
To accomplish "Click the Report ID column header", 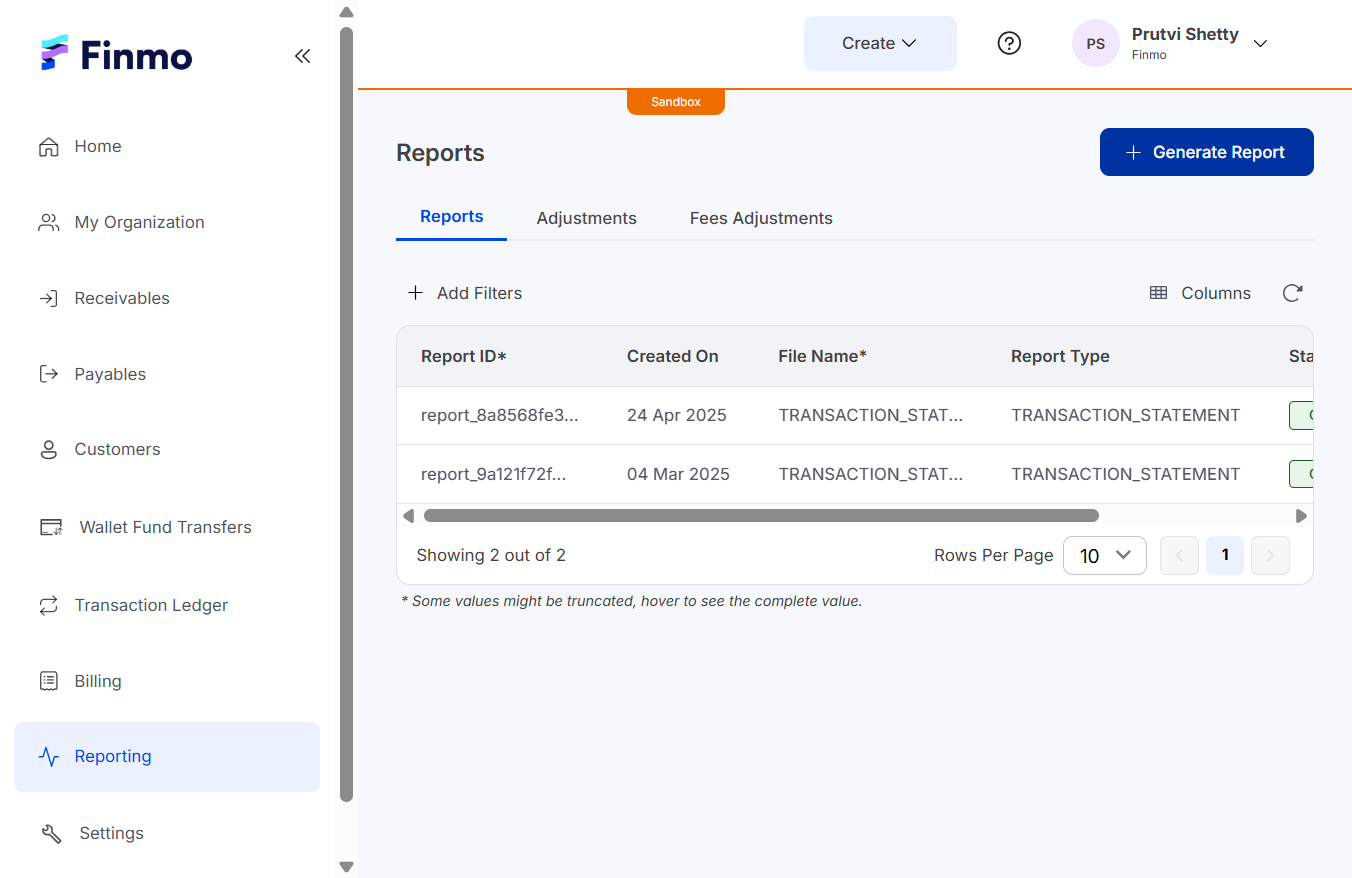I will [x=464, y=356].
